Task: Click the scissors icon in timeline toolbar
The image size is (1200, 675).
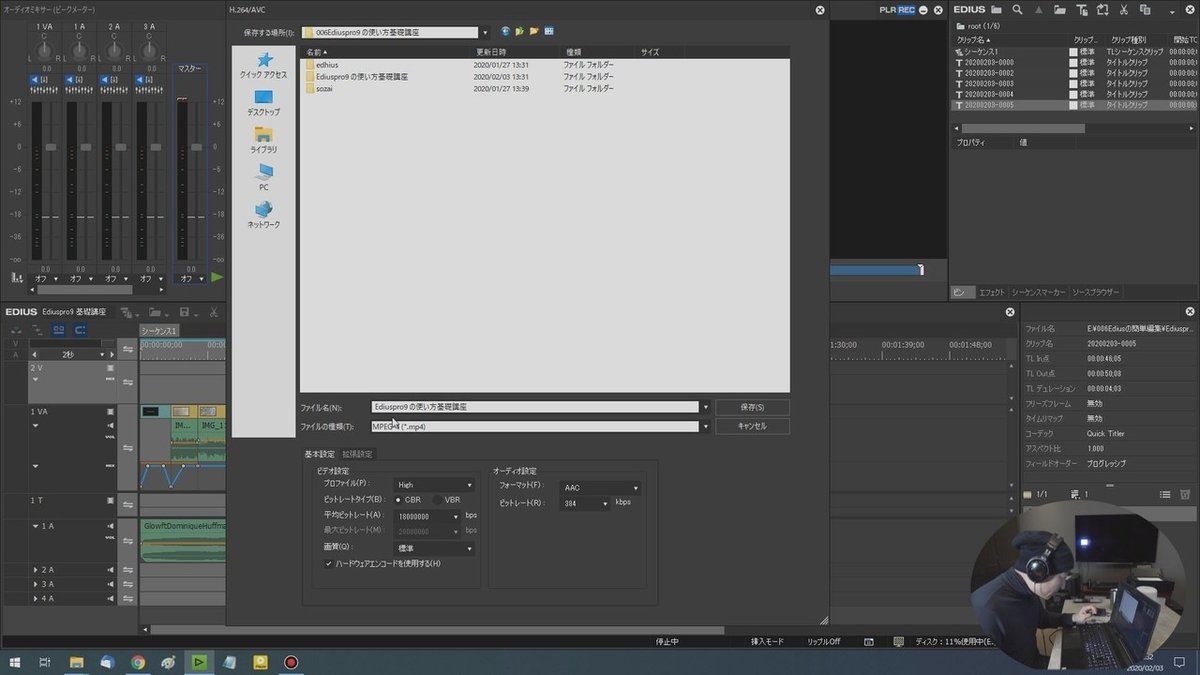Action: 213,312
